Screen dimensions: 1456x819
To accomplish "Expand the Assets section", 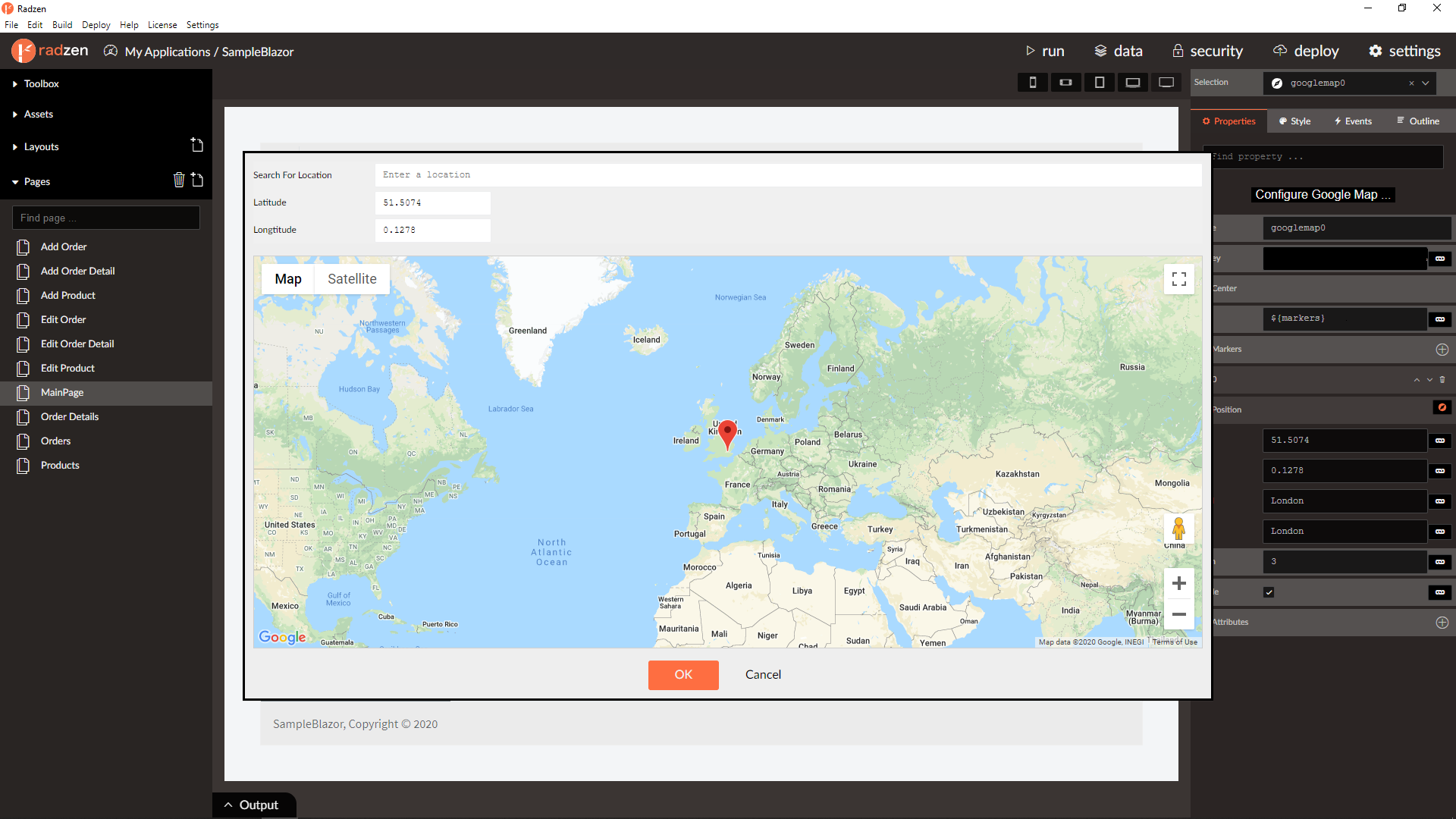I will (x=38, y=114).
